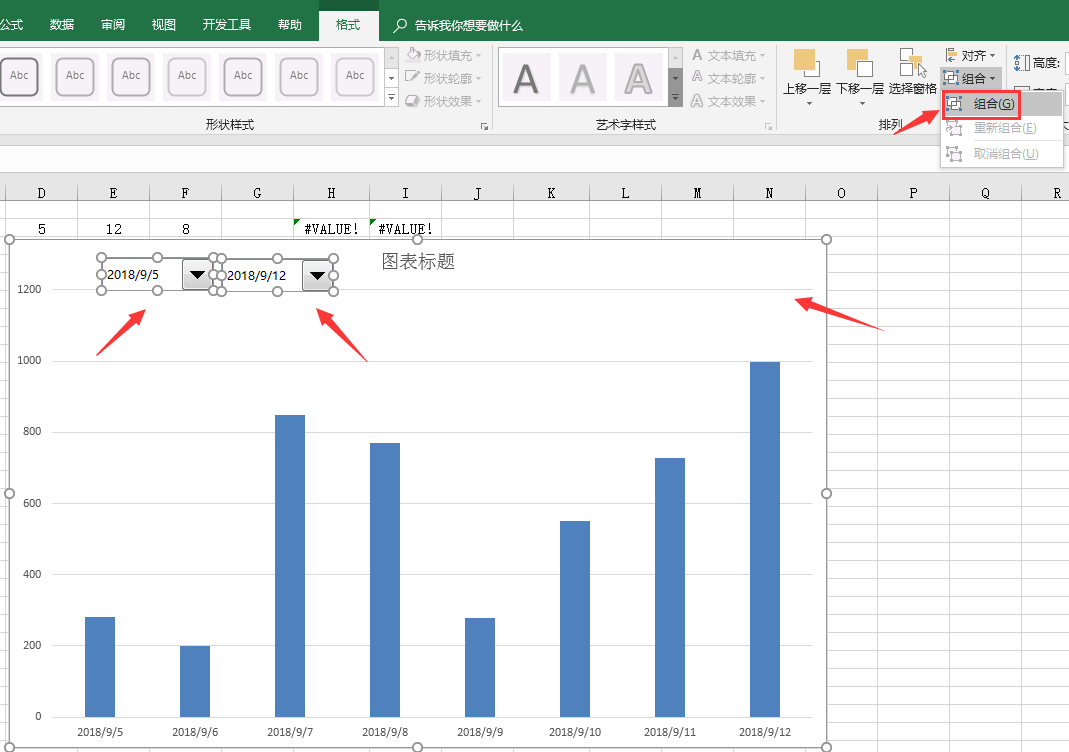This screenshot has width=1069, height=752.
Task: Click the cell containing 12 in column E
Action: point(113,229)
